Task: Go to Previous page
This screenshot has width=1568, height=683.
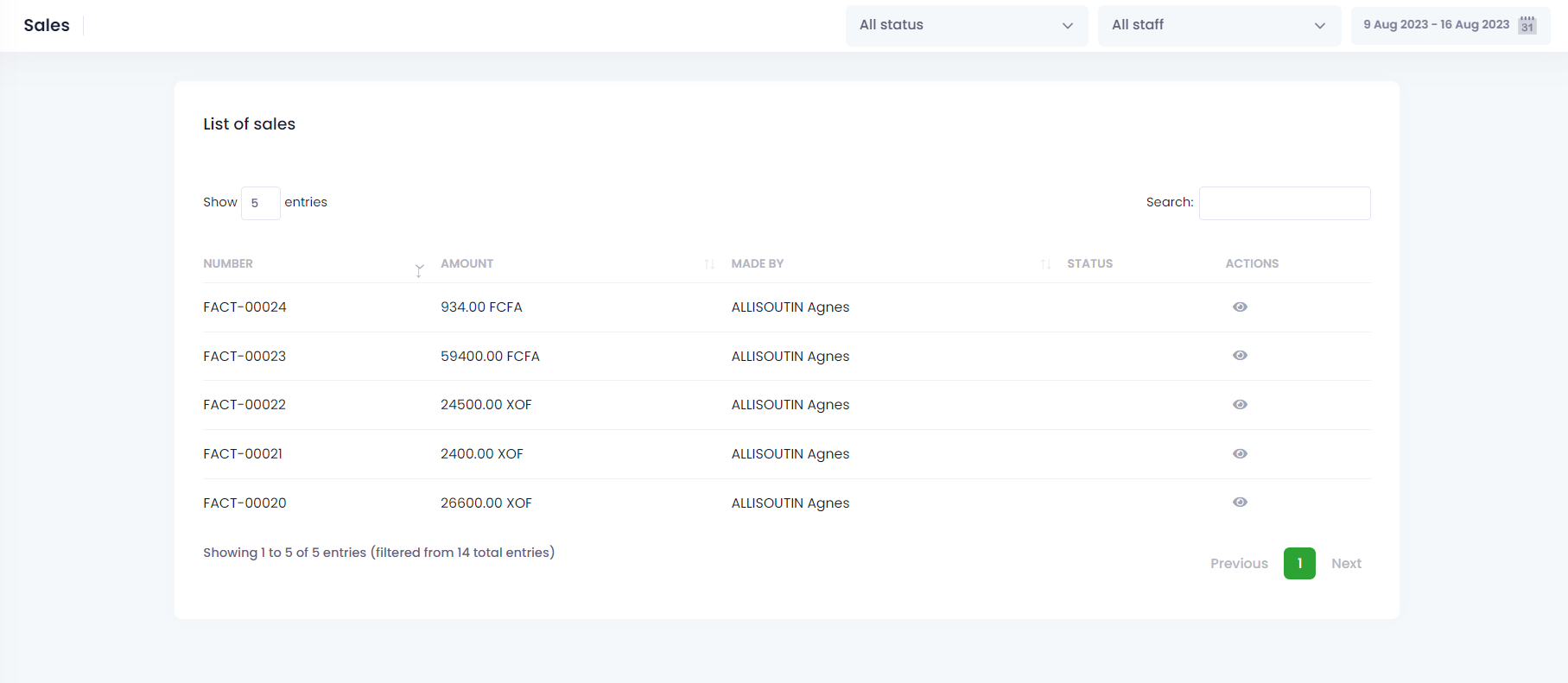Action: click(x=1239, y=564)
